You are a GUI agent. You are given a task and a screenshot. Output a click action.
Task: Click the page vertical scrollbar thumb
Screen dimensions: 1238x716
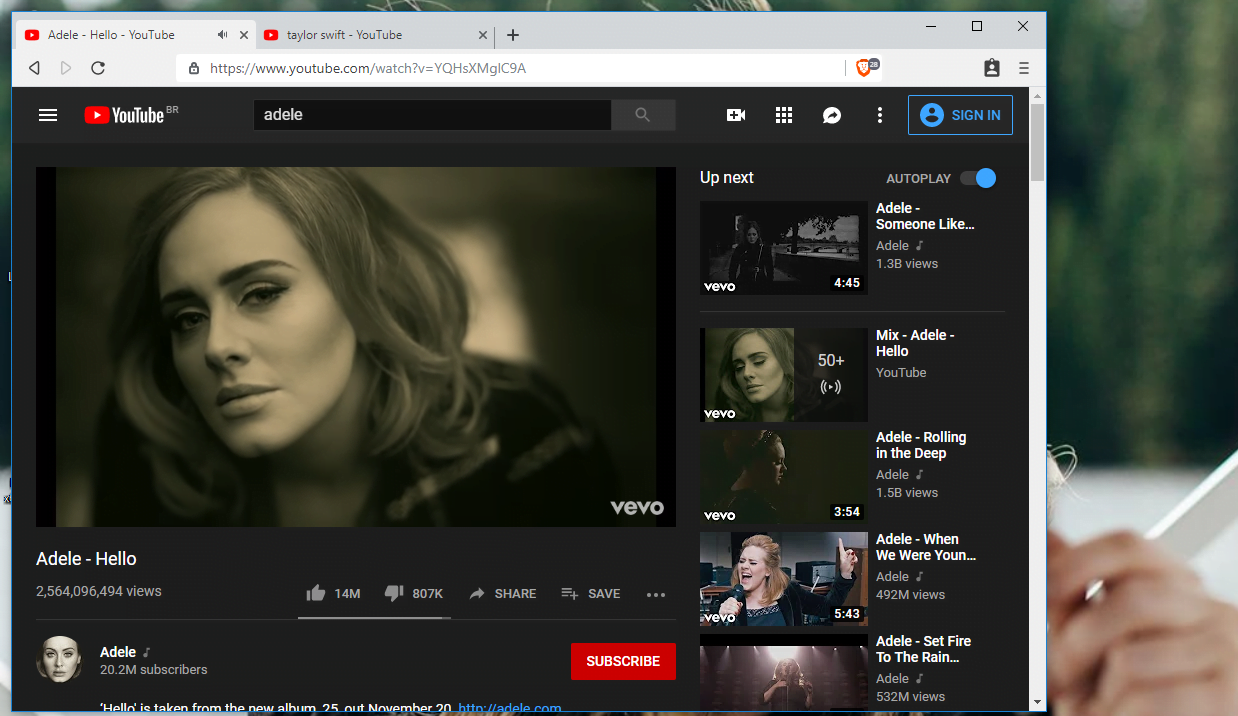pyautogui.click(x=1037, y=140)
